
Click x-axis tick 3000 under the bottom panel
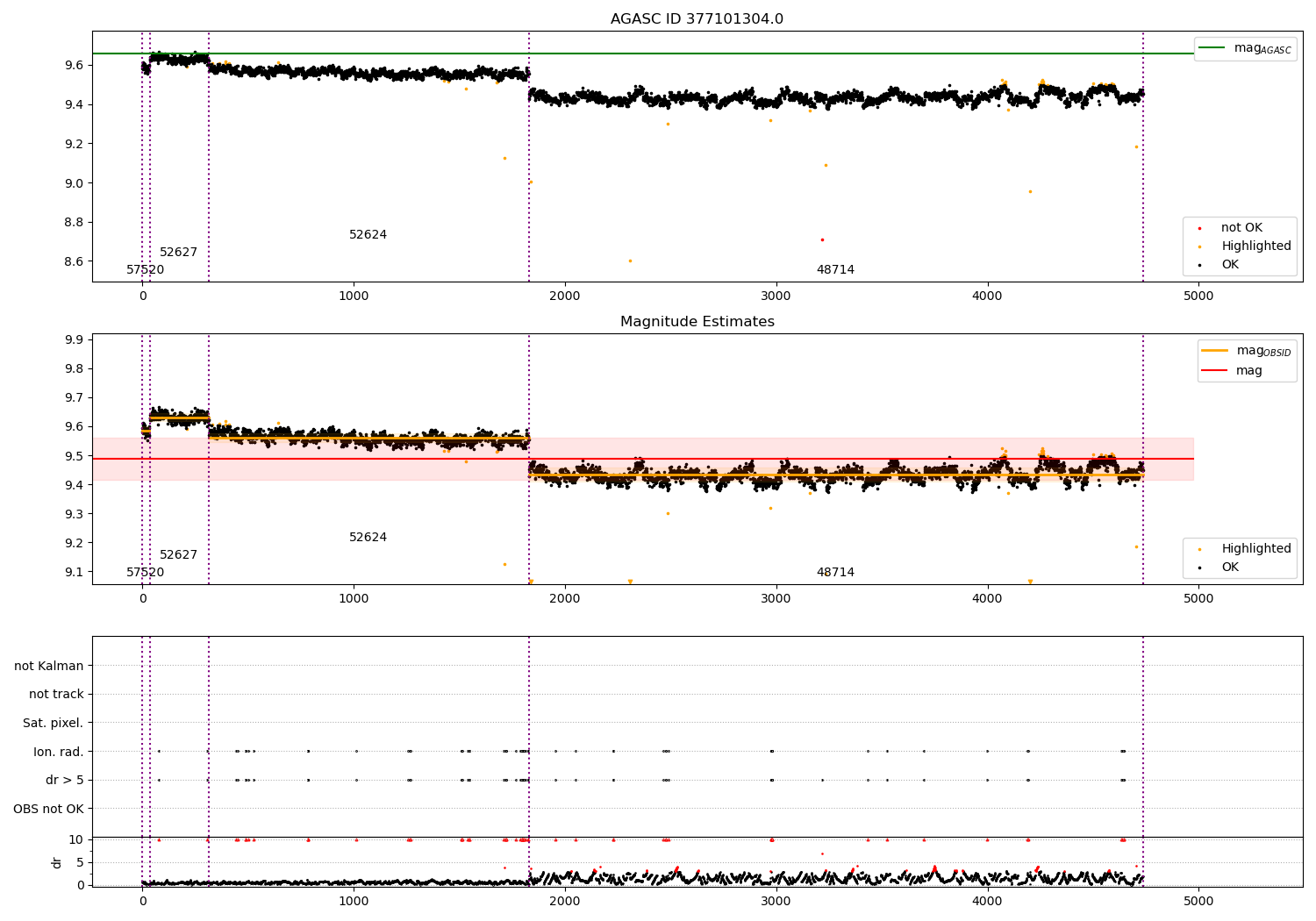(x=776, y=902)
